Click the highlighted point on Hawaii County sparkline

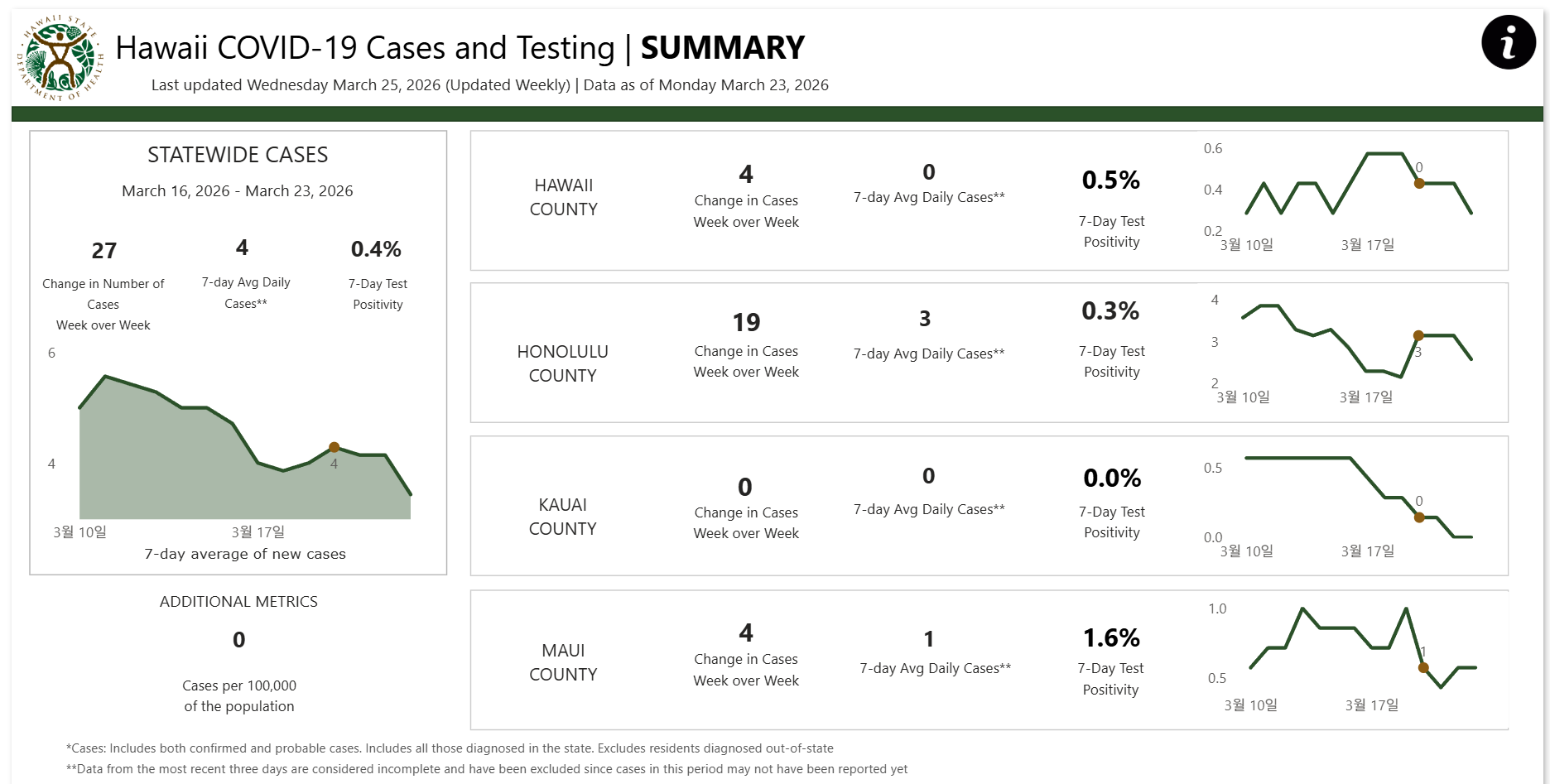(x=1419, y=183)
